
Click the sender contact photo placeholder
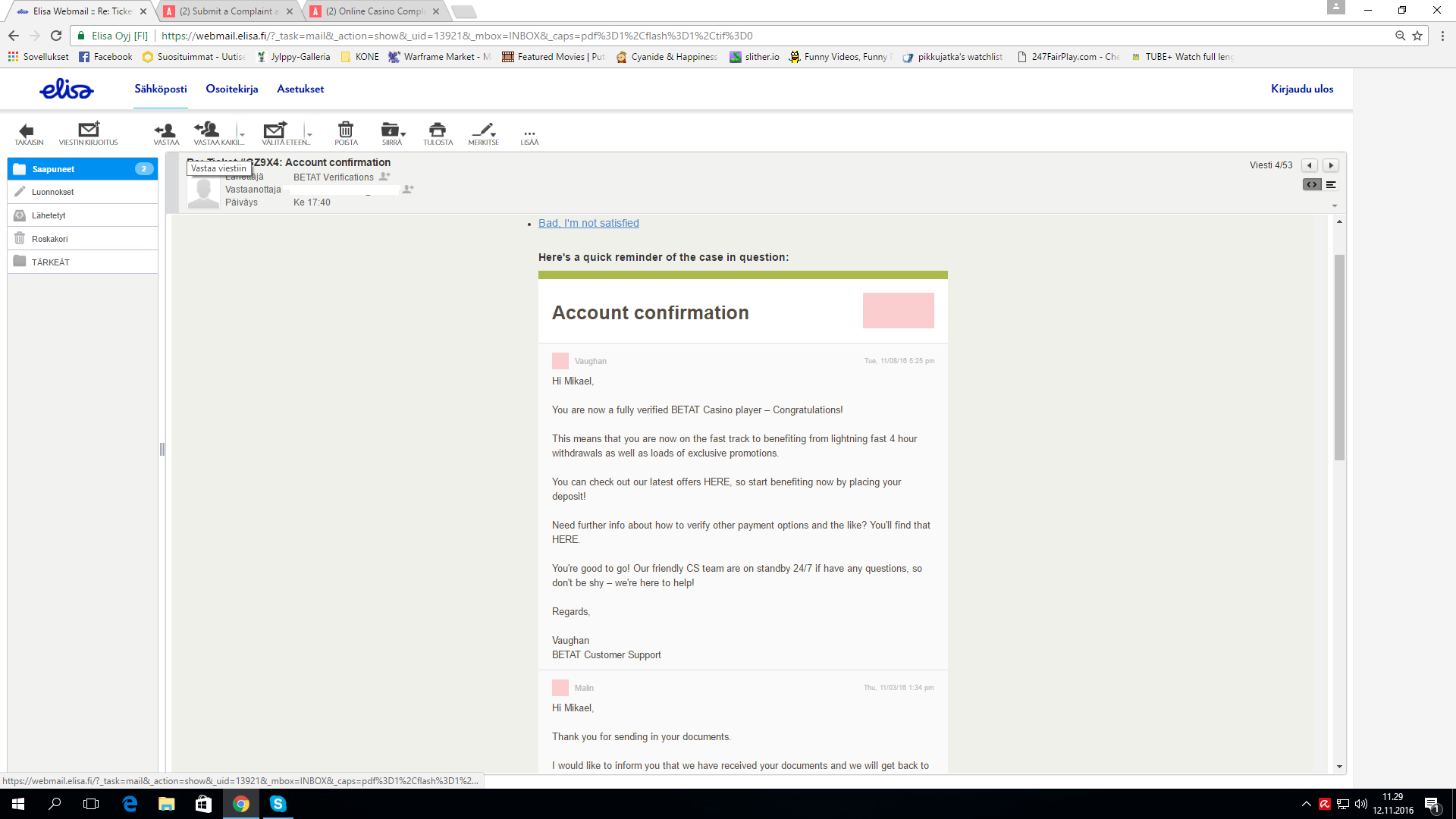coord(203,192)
